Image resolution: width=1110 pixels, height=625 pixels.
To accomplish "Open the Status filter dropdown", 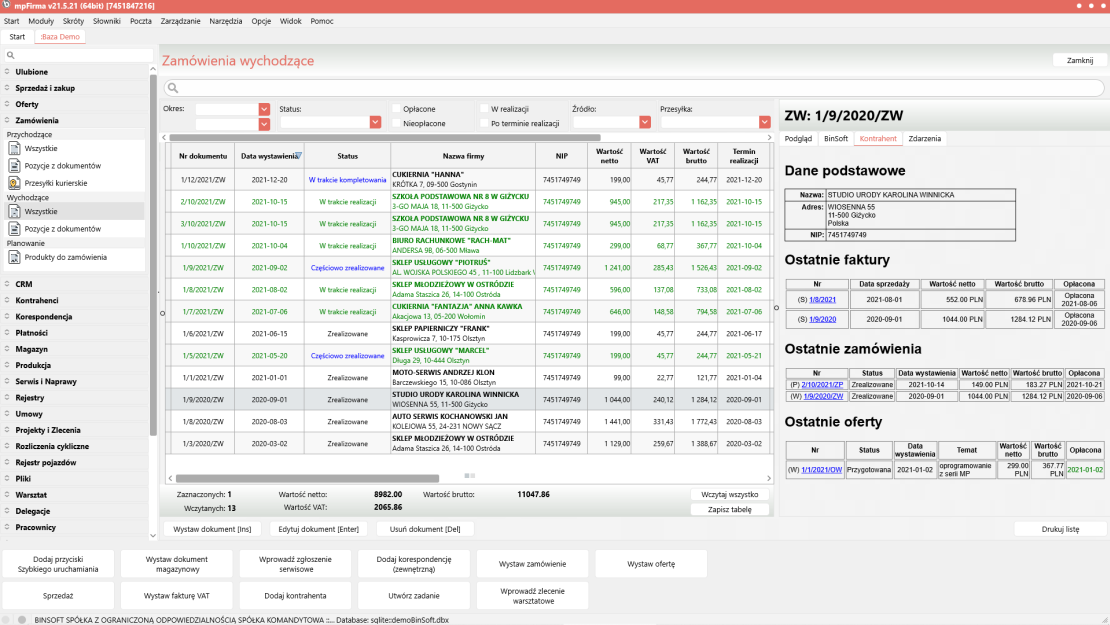I will click(375, 122).
